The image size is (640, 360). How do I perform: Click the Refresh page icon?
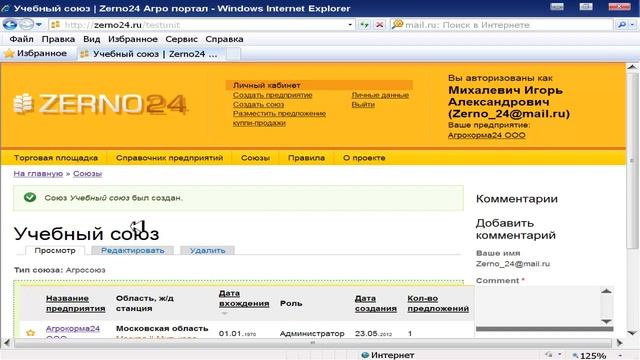(364, 25)
